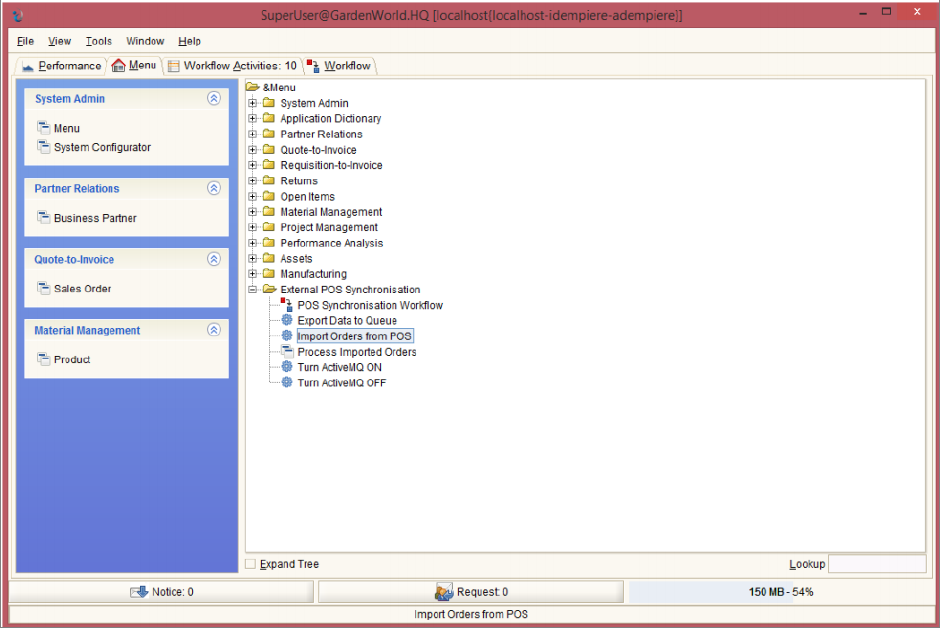Click the Process Imported Orders window icon
Screen dimensions: 940x628
pyautogui.click(x=287, y=352)
